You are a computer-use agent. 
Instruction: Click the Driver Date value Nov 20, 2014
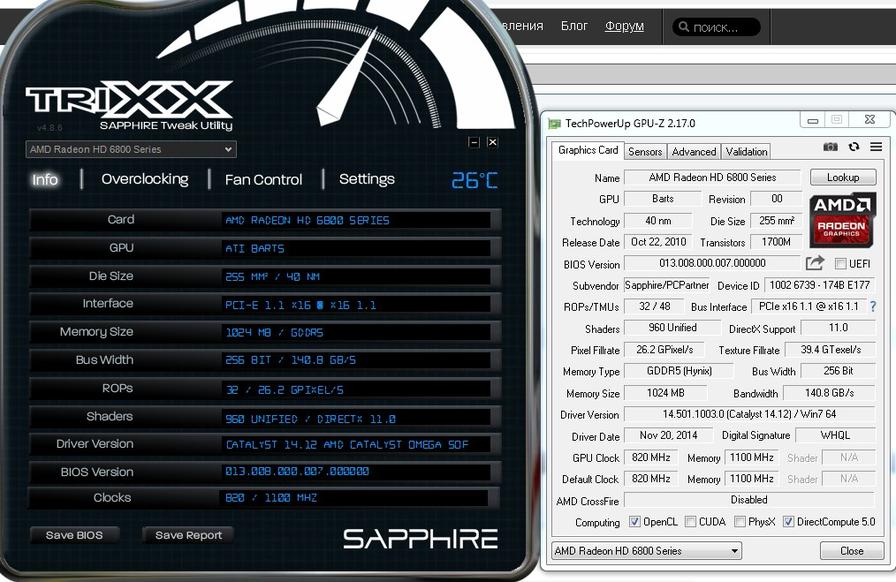(x=669, y=435)
